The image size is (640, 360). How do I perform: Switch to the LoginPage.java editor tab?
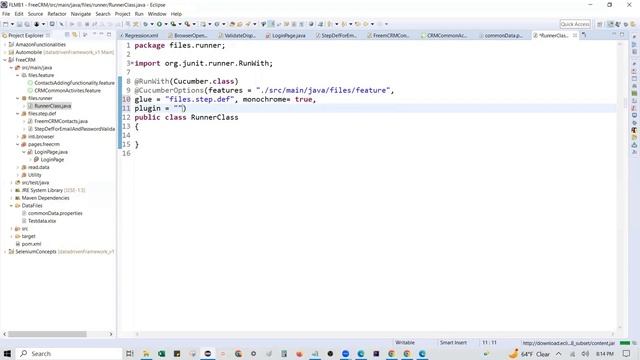[286, 36]
